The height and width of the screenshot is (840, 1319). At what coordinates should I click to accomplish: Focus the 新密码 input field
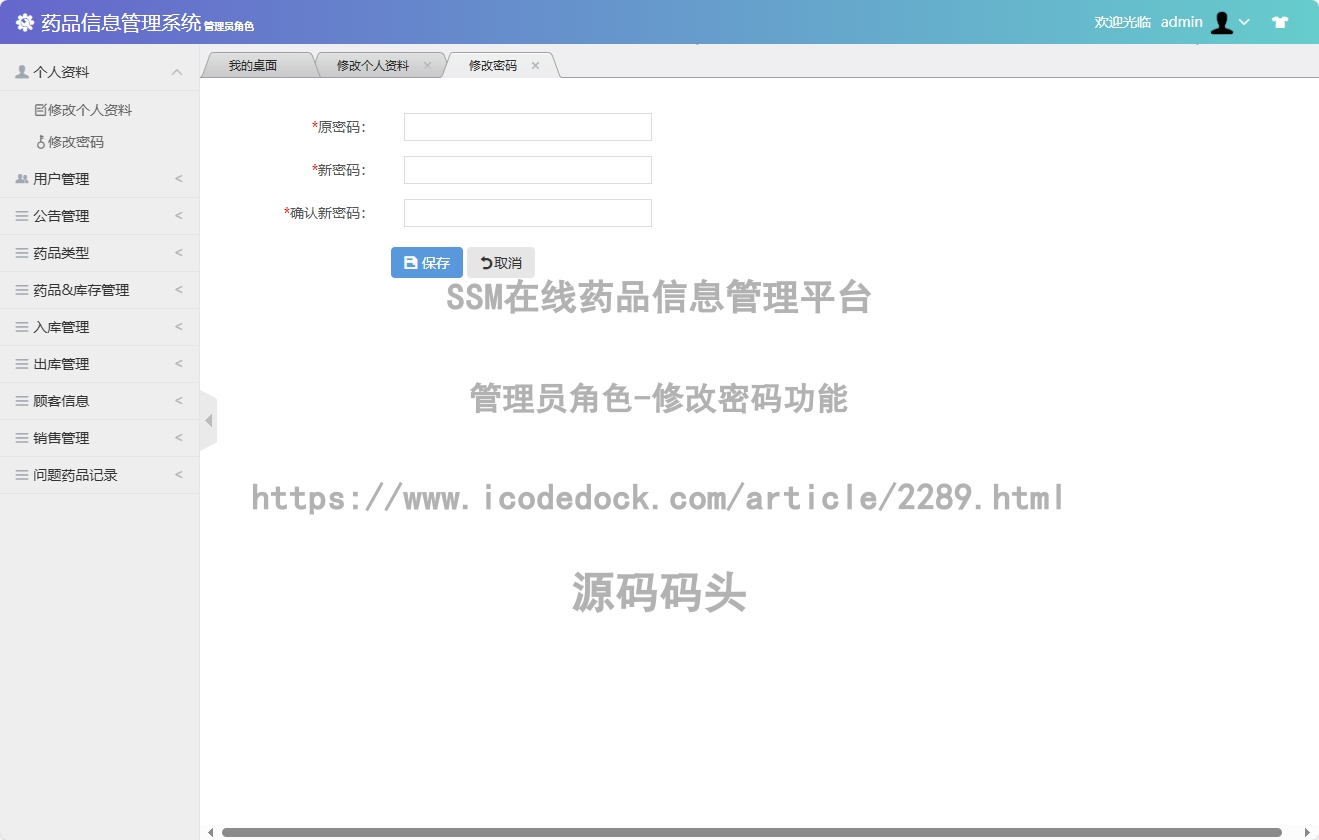pos(528,170)
